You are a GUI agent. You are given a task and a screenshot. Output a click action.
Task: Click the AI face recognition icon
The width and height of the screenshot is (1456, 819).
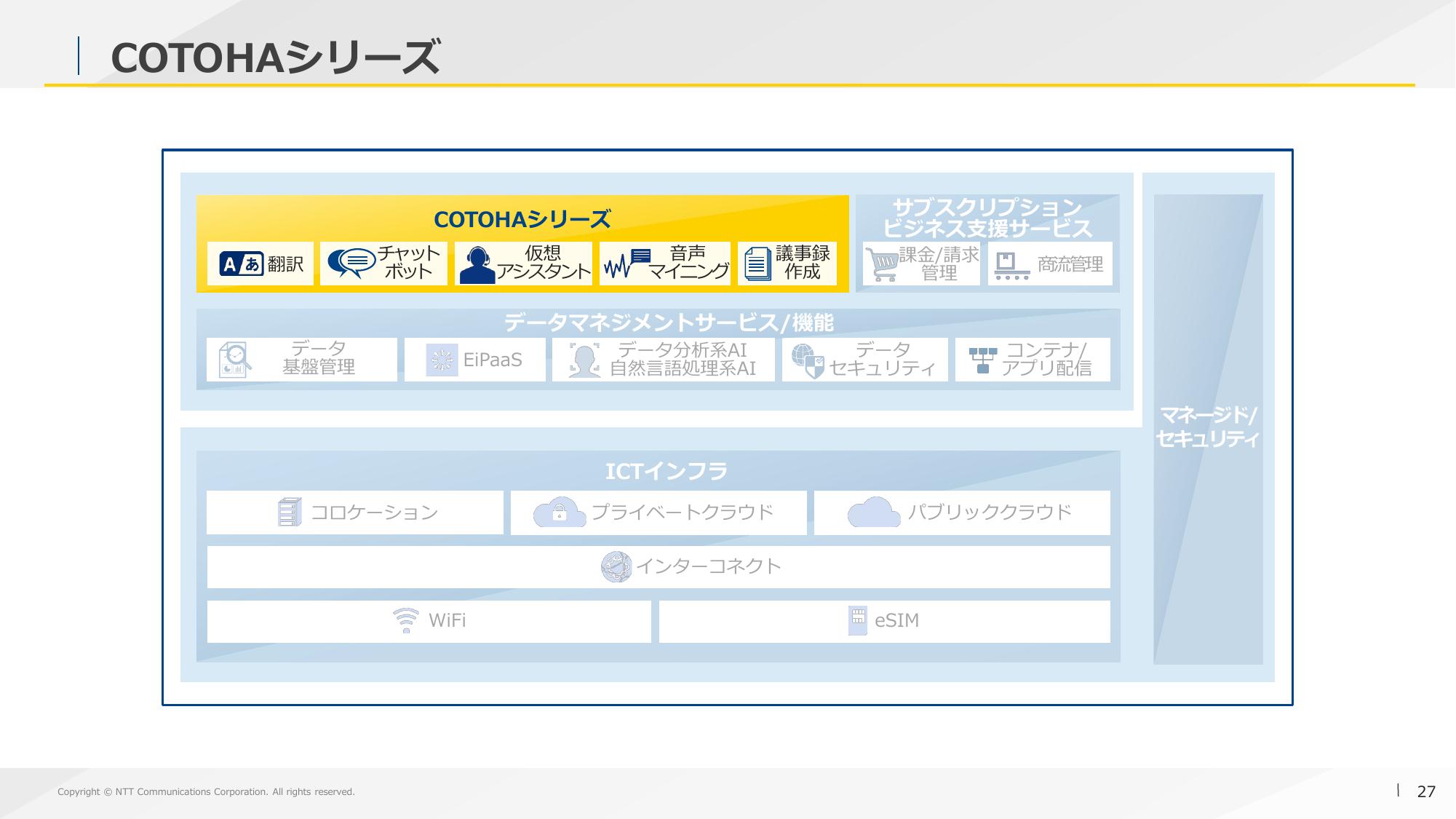(x=584, y=360)
